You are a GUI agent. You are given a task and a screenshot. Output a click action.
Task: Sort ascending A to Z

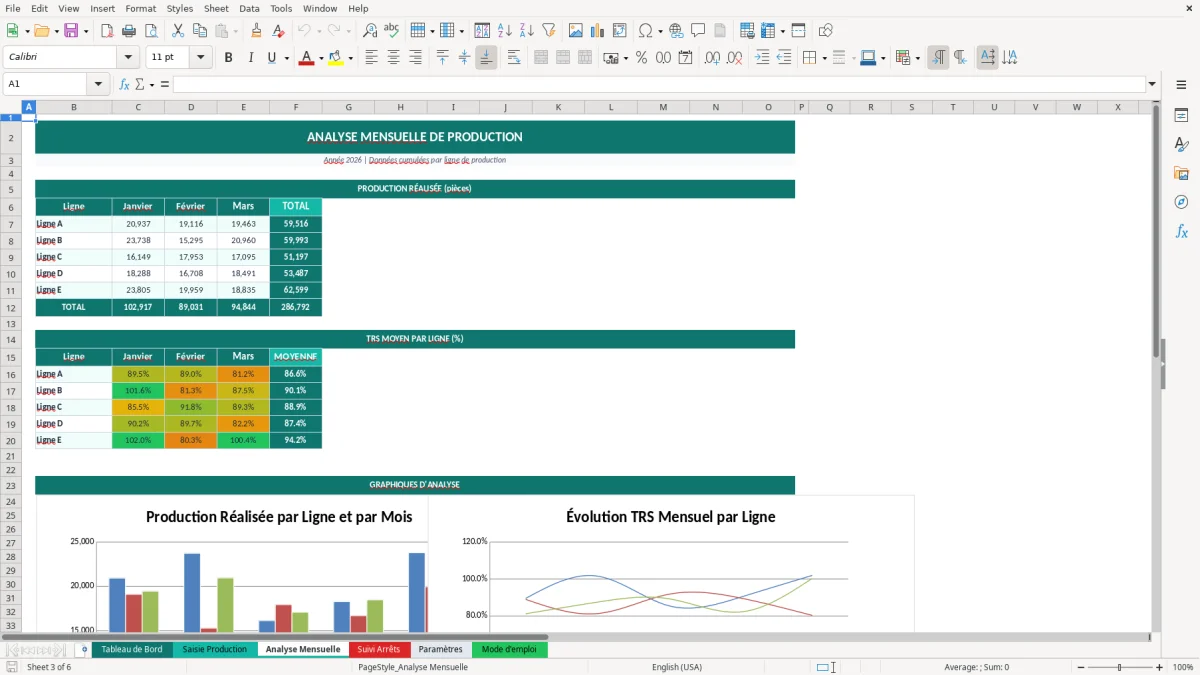point(505,31)
